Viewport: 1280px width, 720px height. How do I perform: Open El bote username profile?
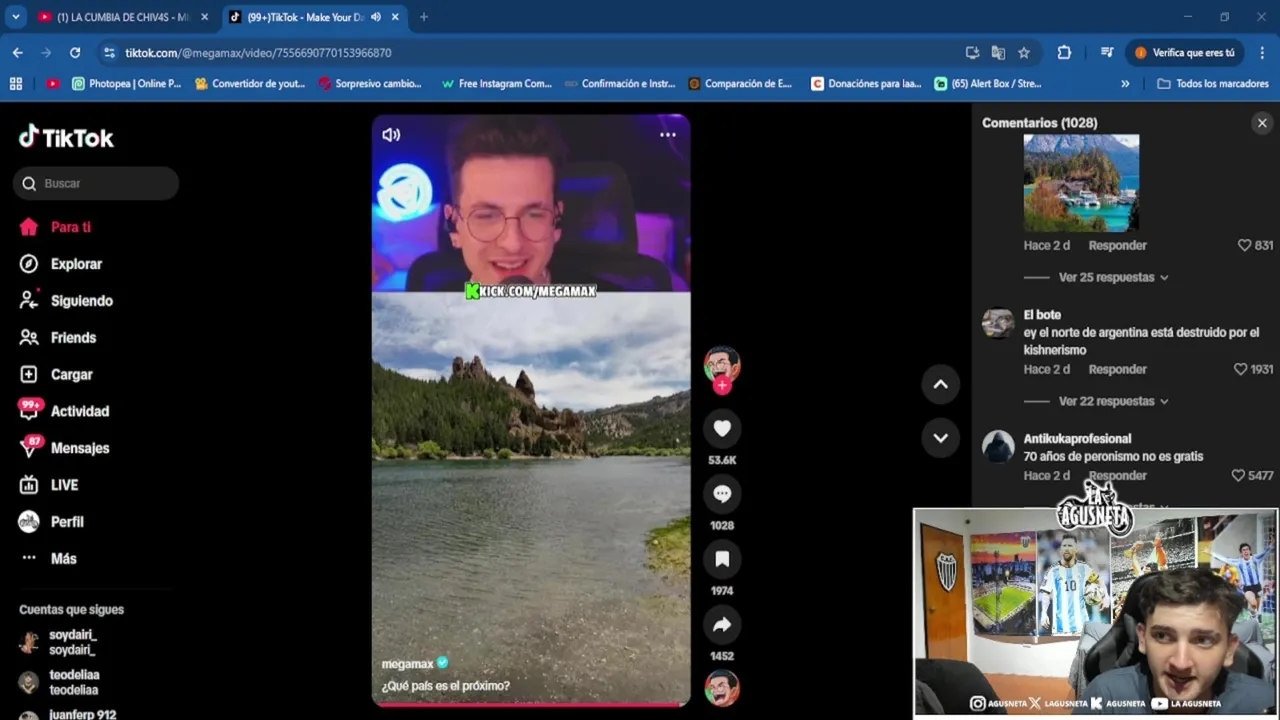[1042, 315]
